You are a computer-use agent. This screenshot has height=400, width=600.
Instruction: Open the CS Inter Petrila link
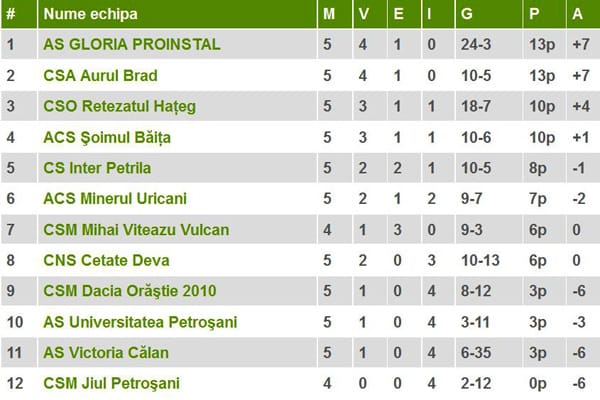coord(97,168)
